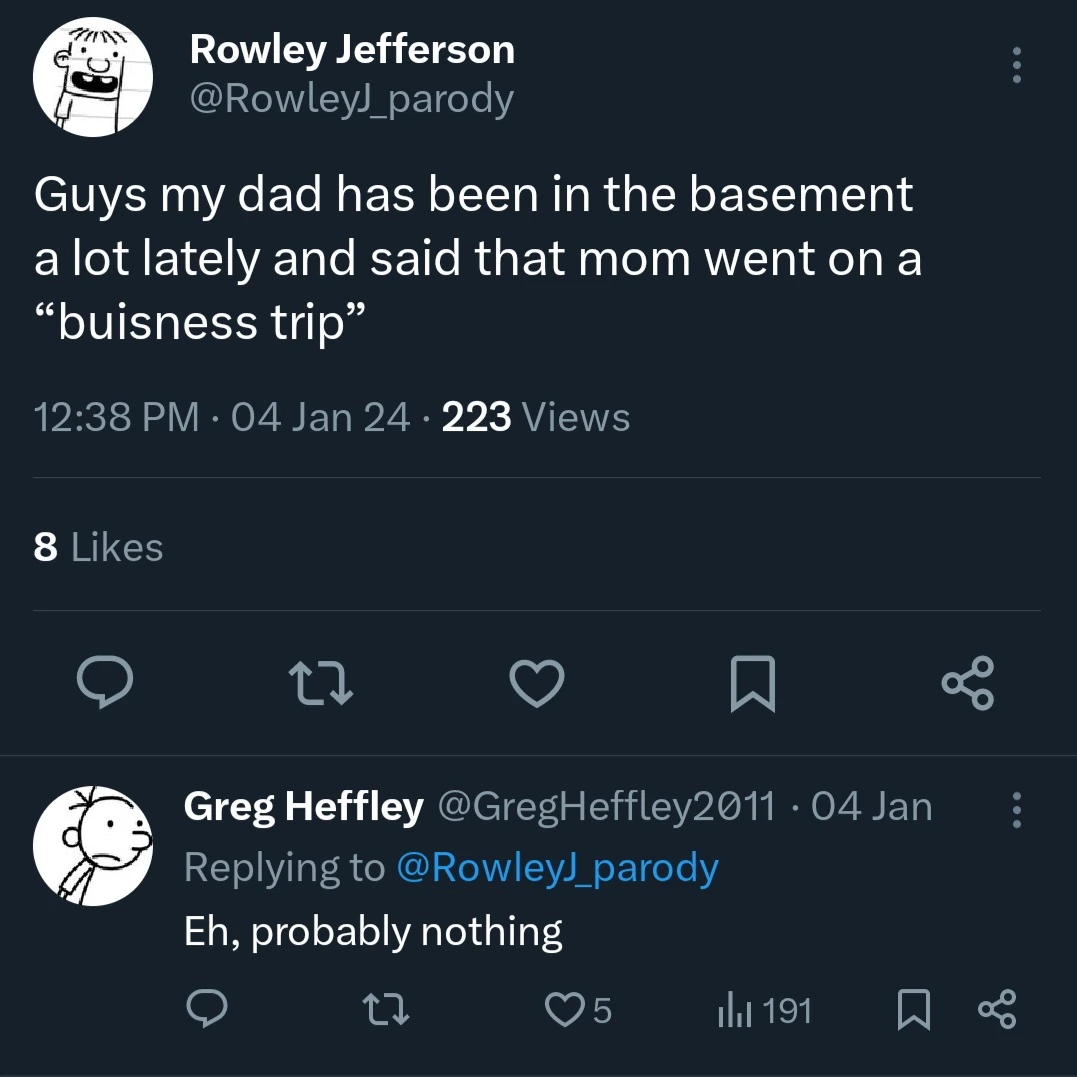1077x1077 pixels.
Task: Open Rowley's profile picture
Action: coord(92,75)
